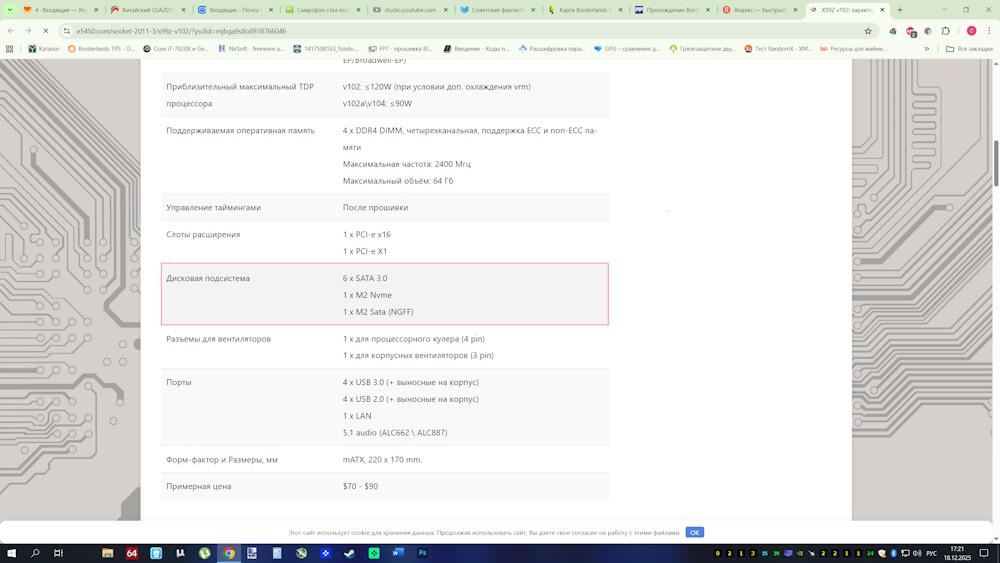This screenshot has height=563, width=1000.
Task: Click the browser forward arrow
Action: click(28, 31)
